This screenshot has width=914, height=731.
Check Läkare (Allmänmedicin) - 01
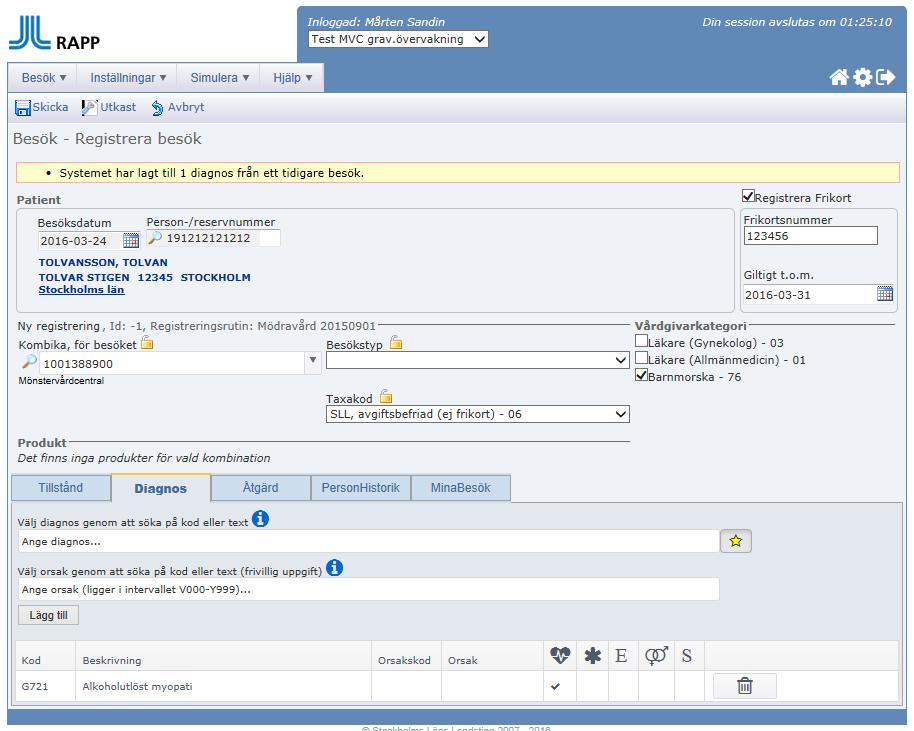pyautogui.click(x=641, y=358)
